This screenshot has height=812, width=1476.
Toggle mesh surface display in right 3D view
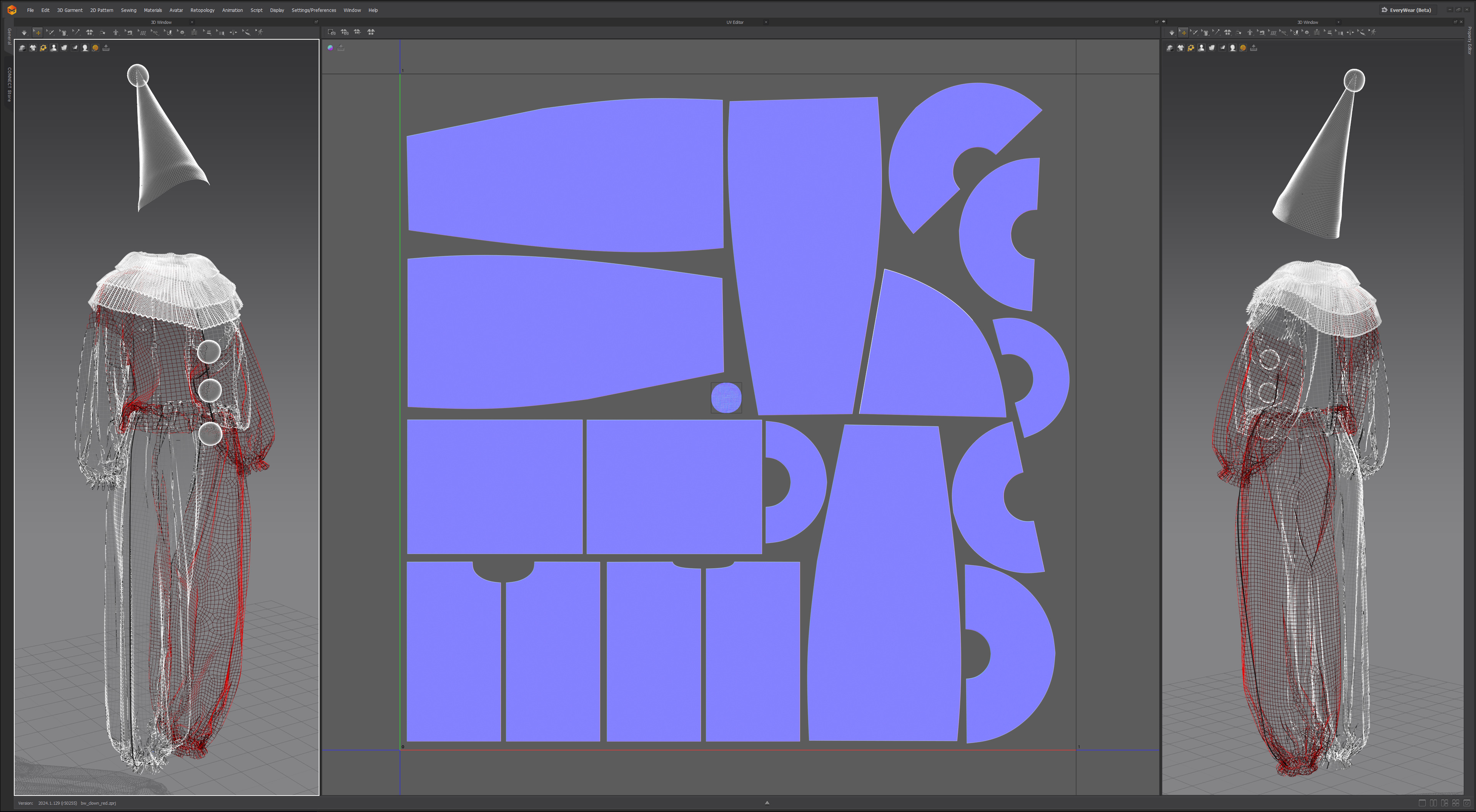pos(1212,48)
